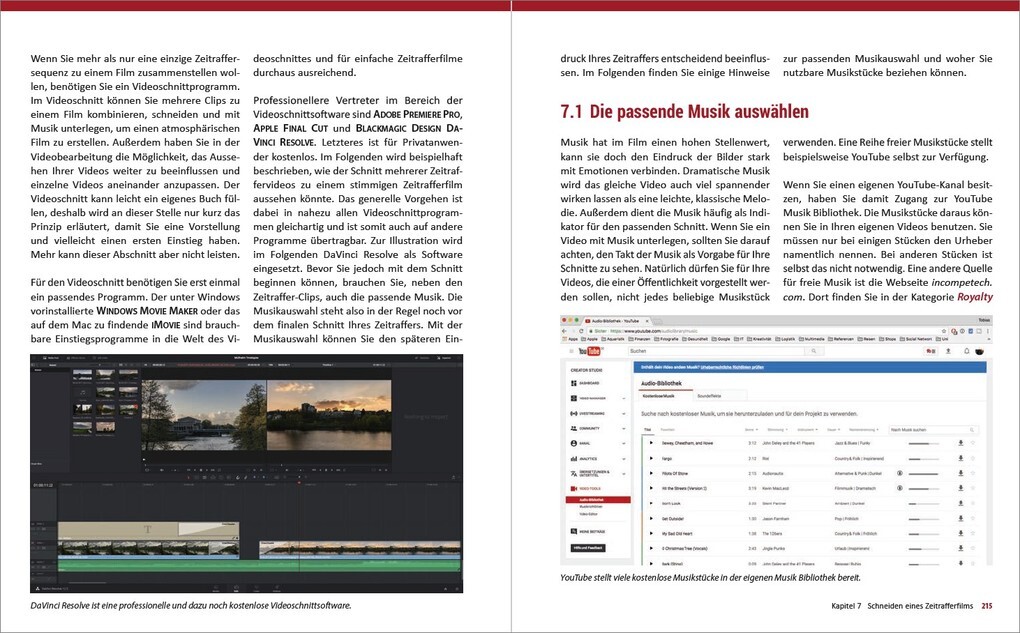This screenshot has width=1020, height=633.
Task: Open Video-Editor under Video Tools
Action: (588, 514)
